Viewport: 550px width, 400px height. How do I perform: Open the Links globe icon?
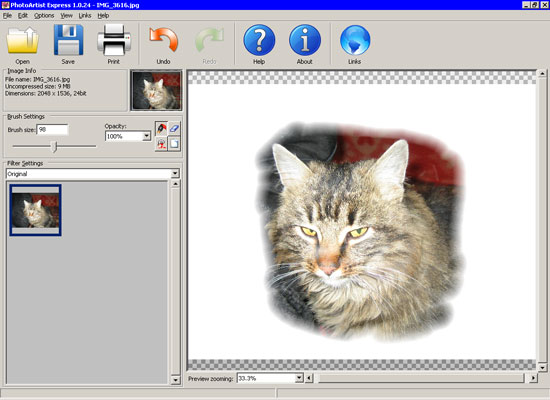pos(355,40)
